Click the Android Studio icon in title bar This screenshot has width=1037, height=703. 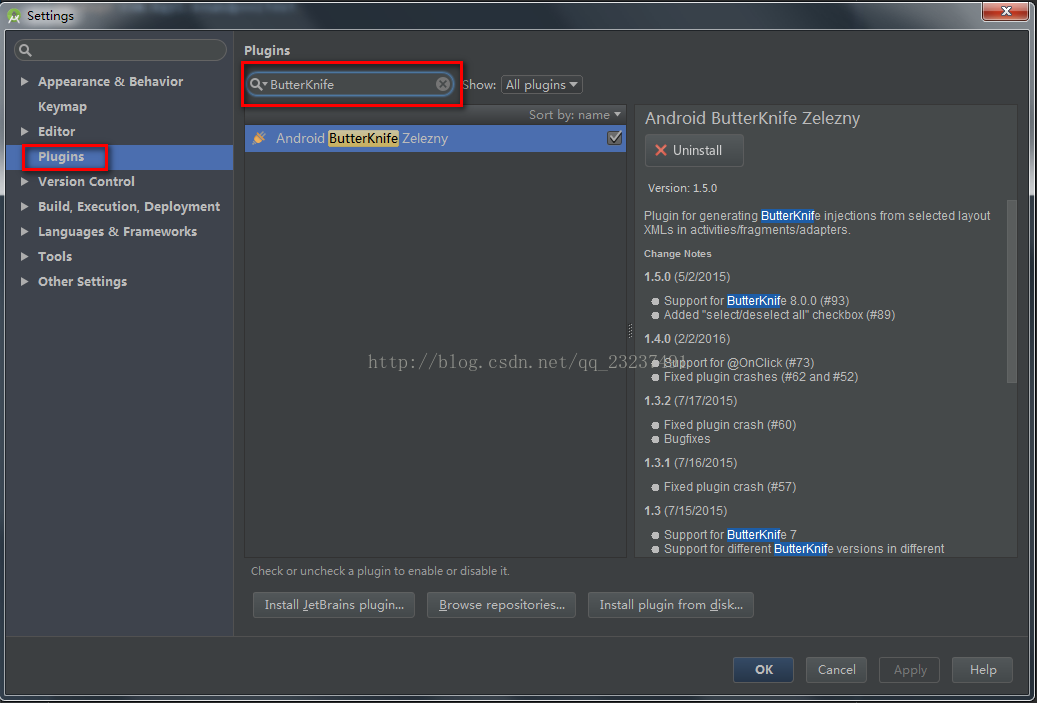coord(13,15)
